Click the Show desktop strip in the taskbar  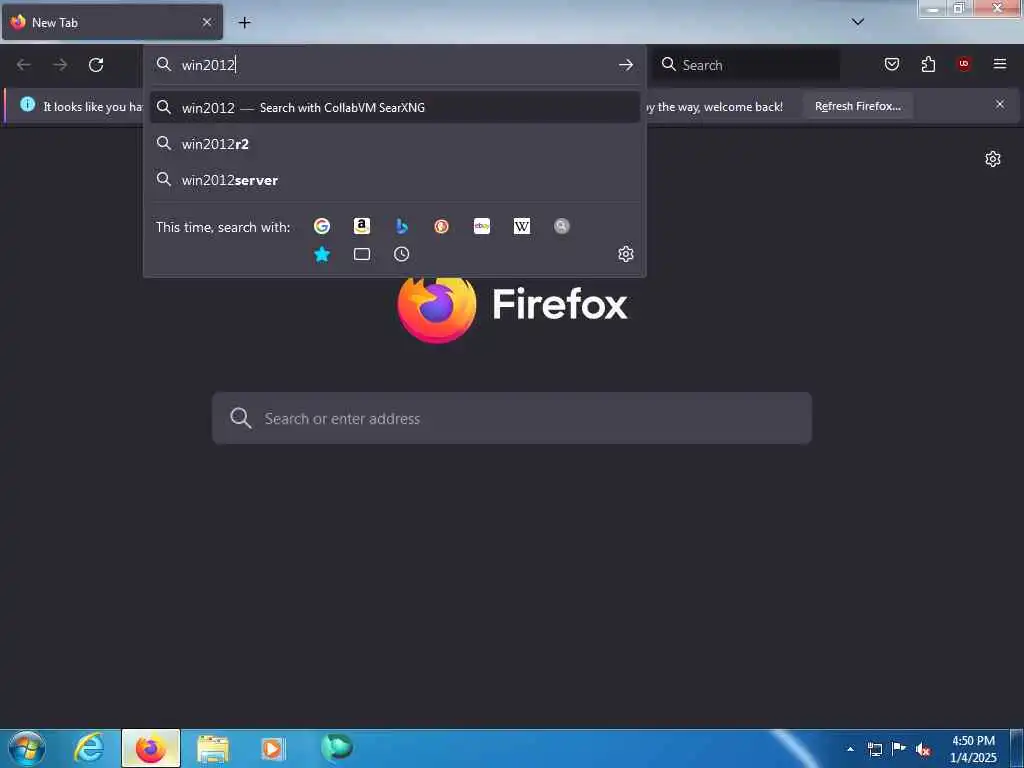click(x=1017, y=748)
